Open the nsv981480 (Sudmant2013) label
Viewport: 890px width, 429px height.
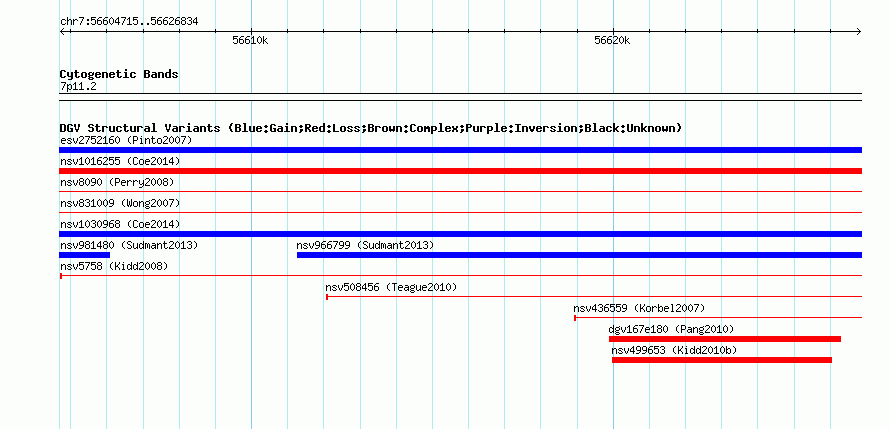point(129,245)
